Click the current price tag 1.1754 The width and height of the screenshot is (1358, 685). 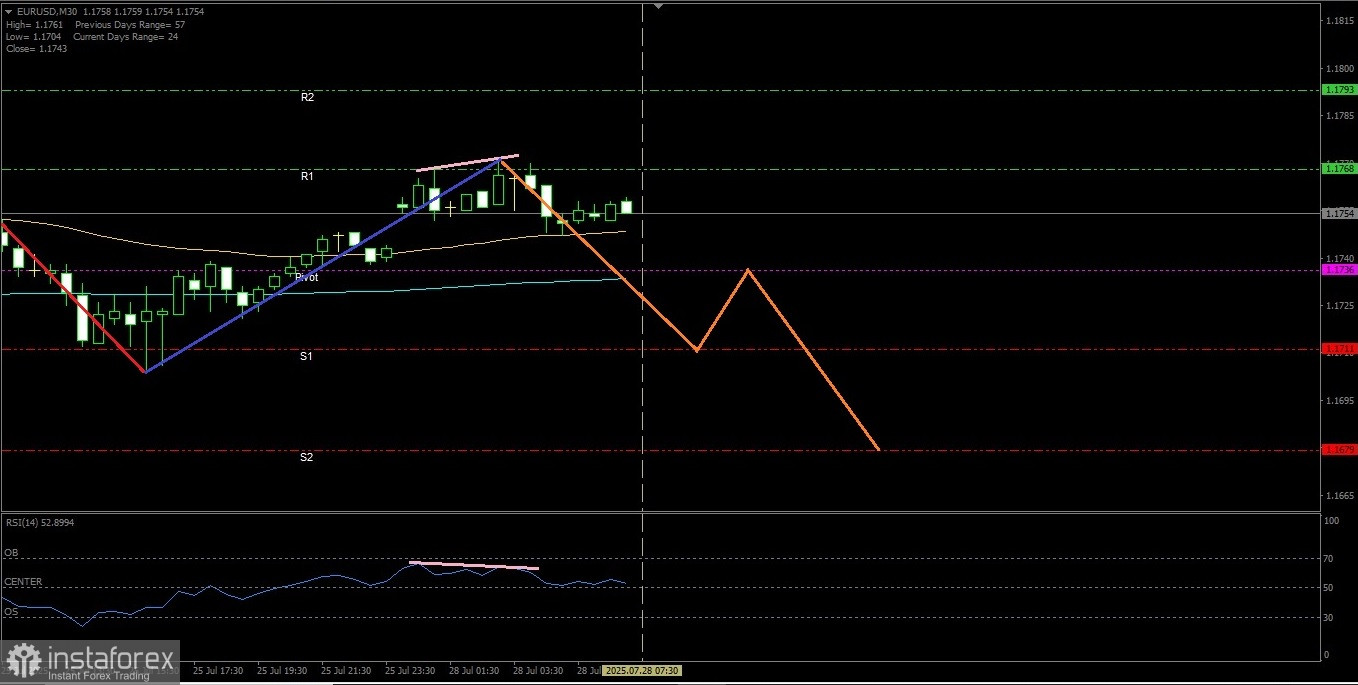pos(1338,213)
